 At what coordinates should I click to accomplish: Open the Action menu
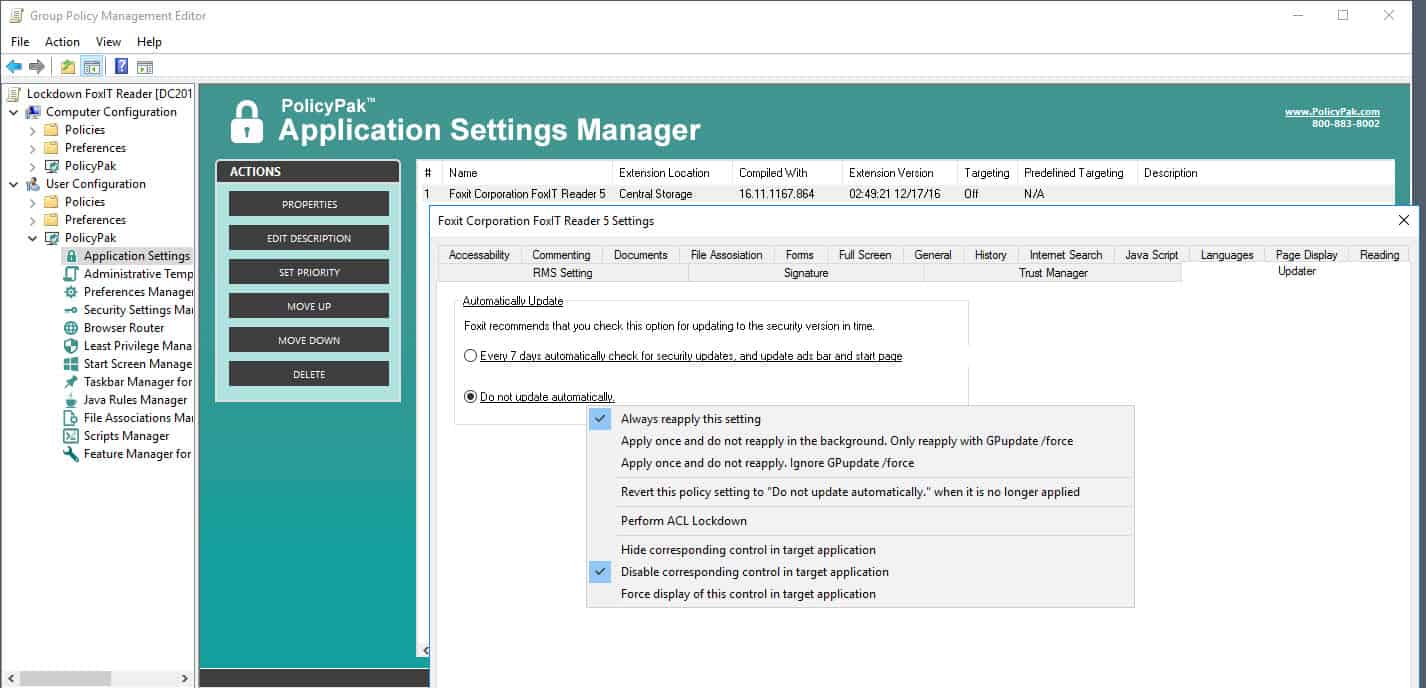point(62,42)
